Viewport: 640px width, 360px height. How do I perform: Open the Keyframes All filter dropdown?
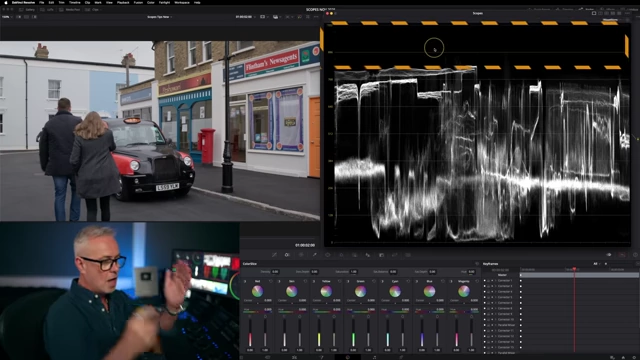point(597,264)
